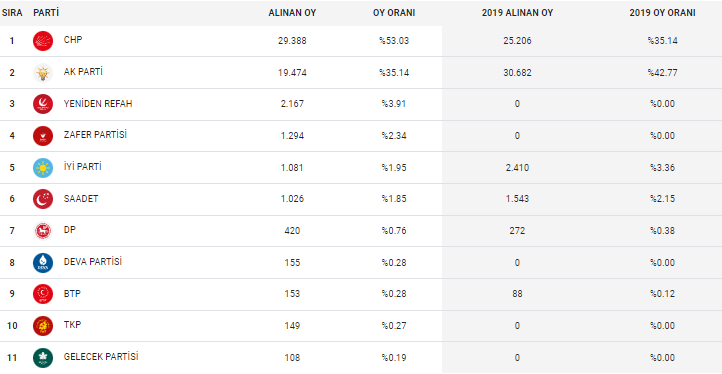Image resolution: width=722 pixels, height=374 pixels.
Task: Select the Saadet crescent logo icon
Action: 43,199
